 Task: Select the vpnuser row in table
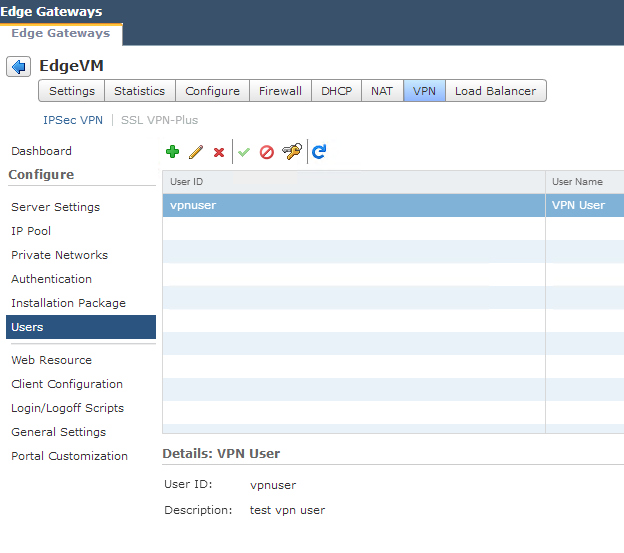[x=353, y=205]
